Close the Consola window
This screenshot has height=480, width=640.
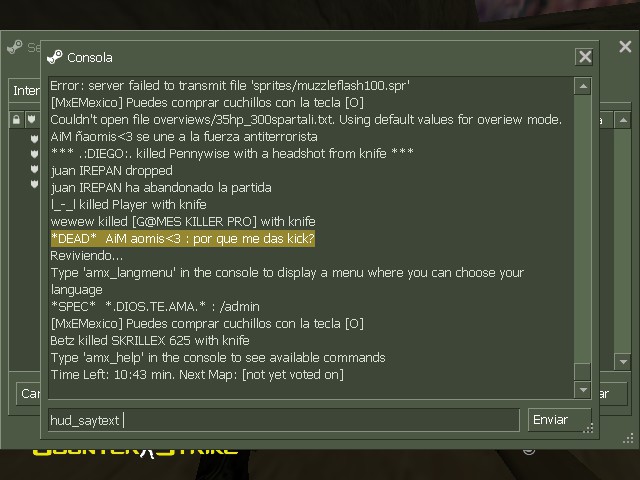[x=584, y=57]
